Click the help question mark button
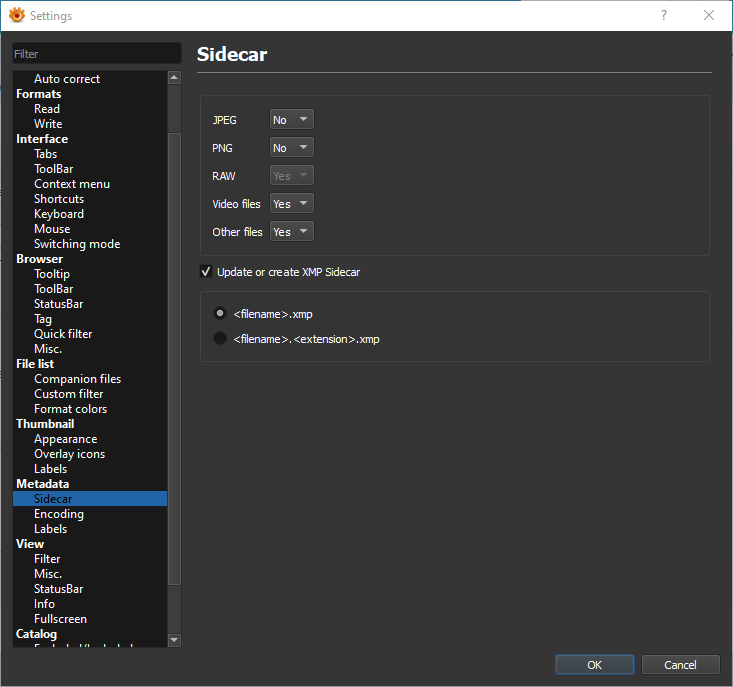This screenshot has height=687, width=733. [663, 15]
